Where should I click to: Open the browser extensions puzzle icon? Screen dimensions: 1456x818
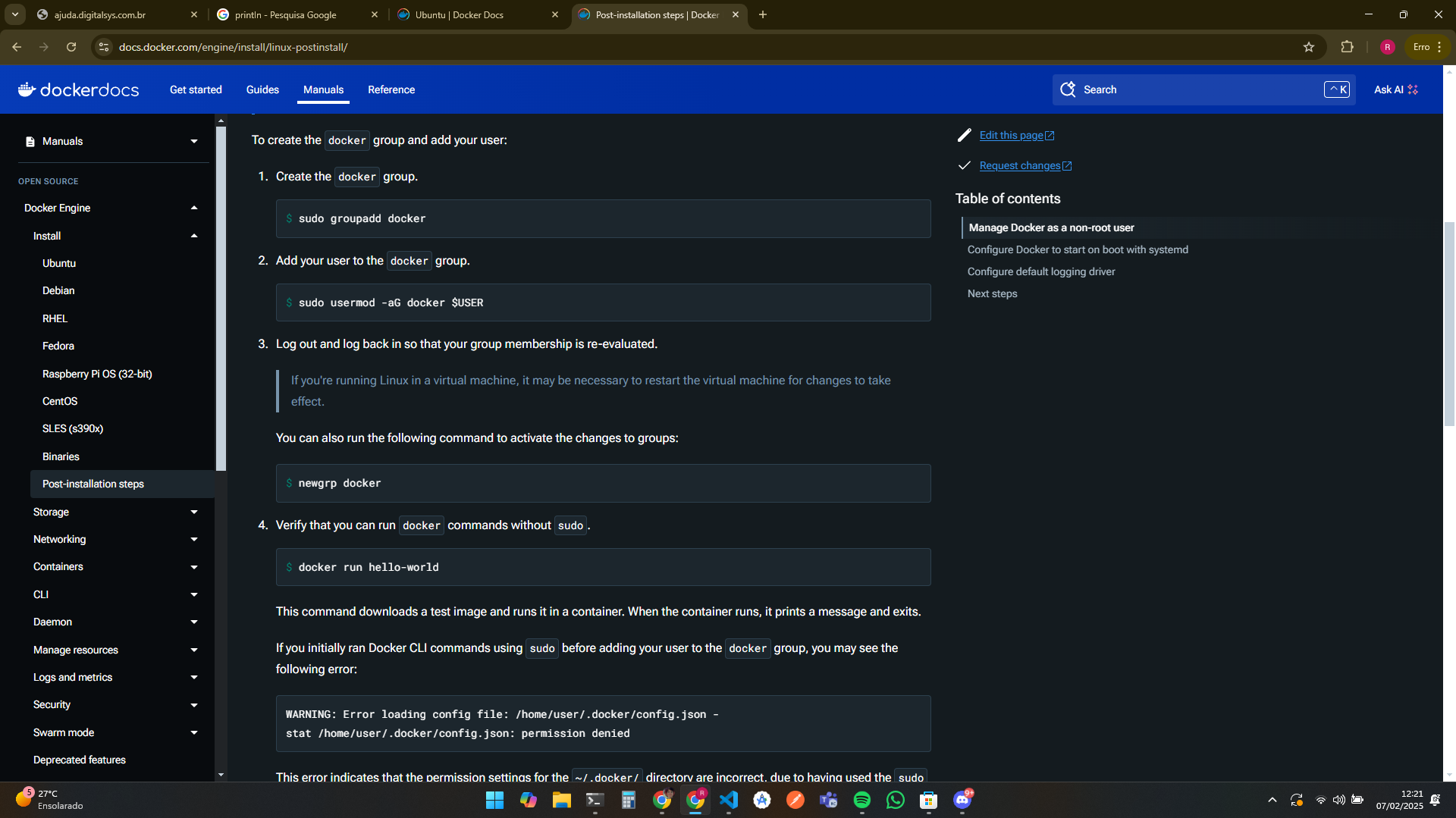tap(1347, 47)
